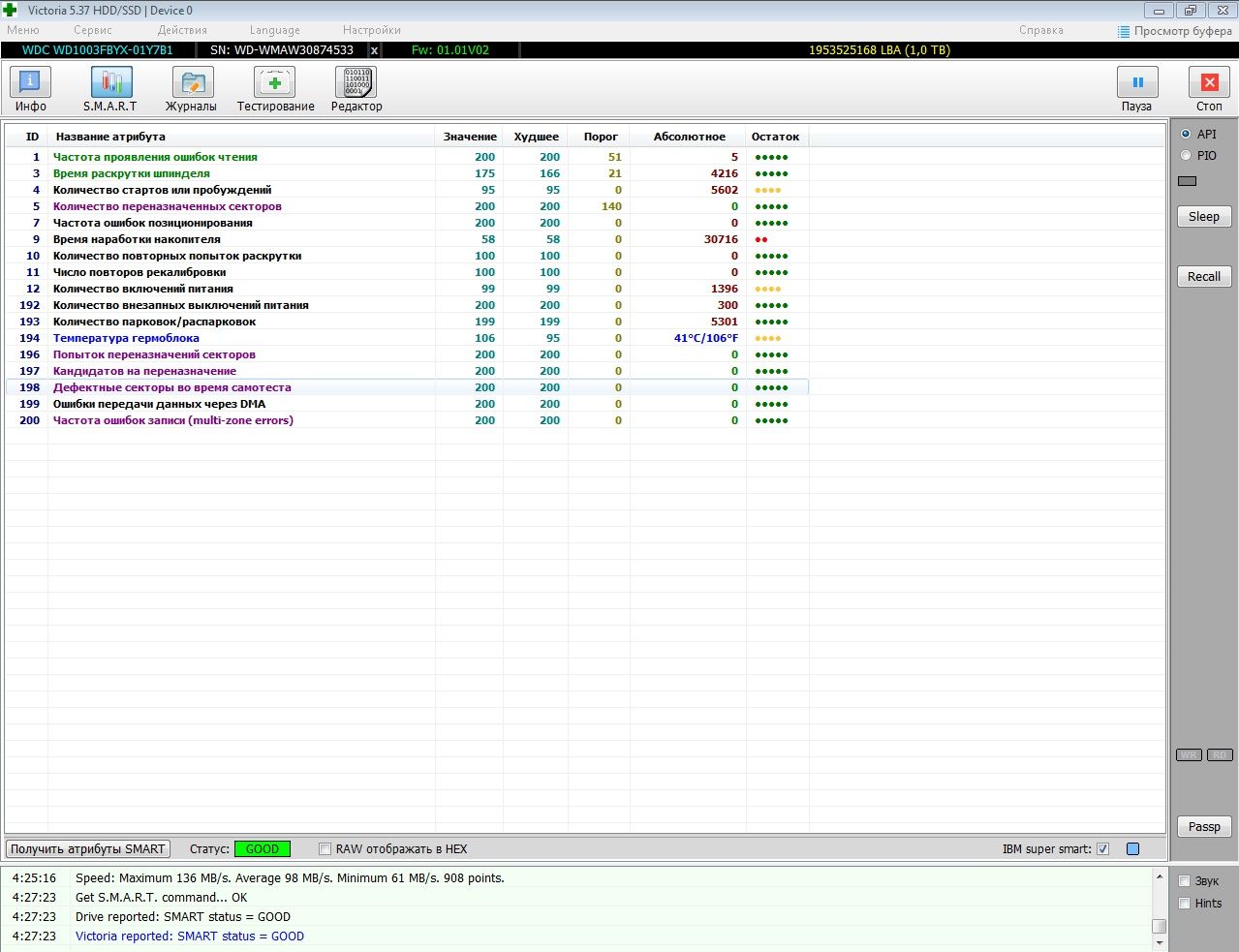
Task: Click the drive model WDC WD1003FBYX-01Y7B1
Action: click(98, 50)
